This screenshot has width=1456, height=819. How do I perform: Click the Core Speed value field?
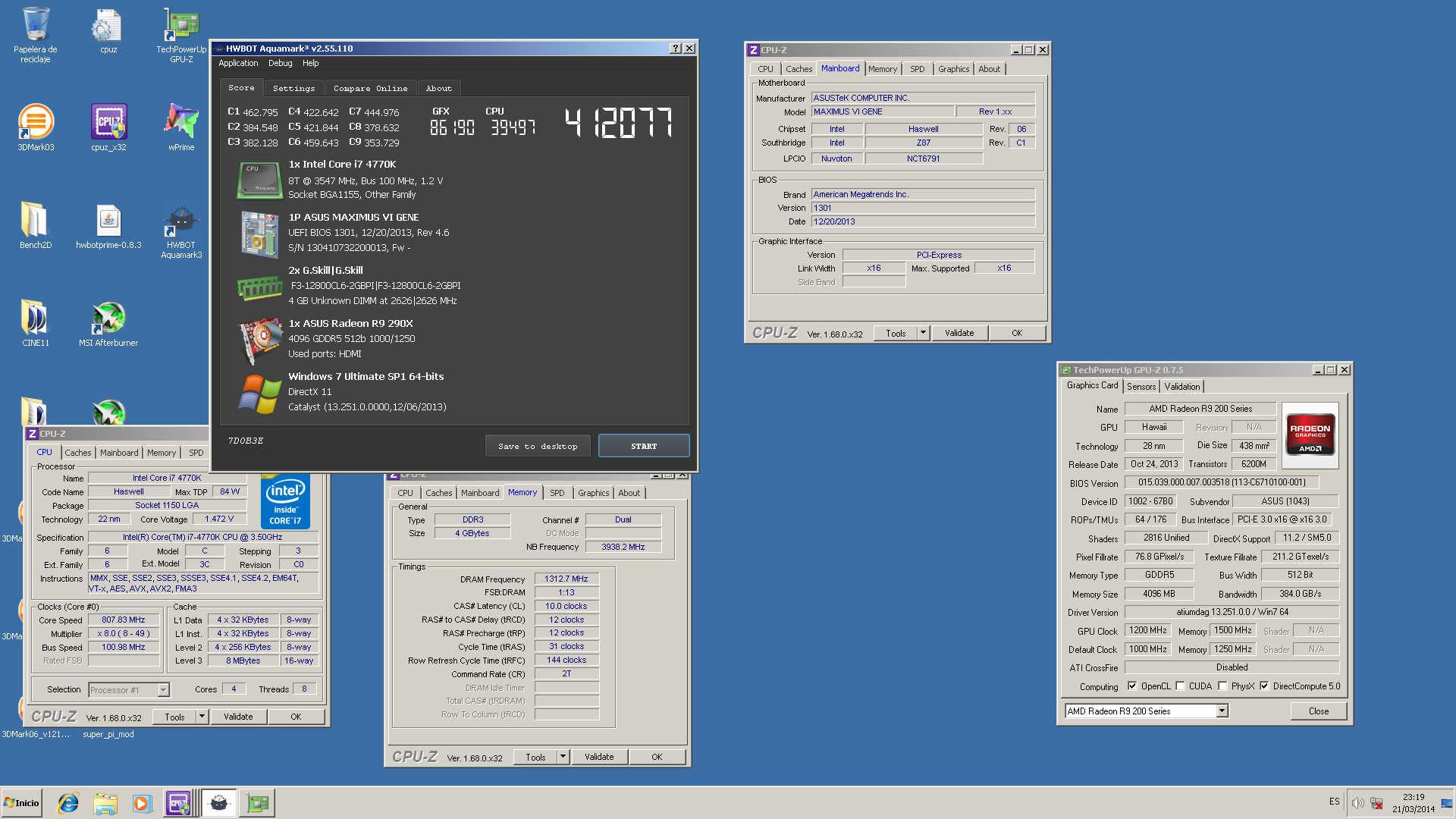pos(124,620)
